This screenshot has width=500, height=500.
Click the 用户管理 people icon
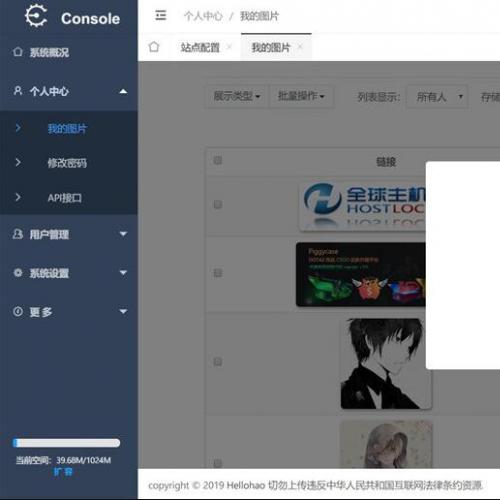point(18,234)
